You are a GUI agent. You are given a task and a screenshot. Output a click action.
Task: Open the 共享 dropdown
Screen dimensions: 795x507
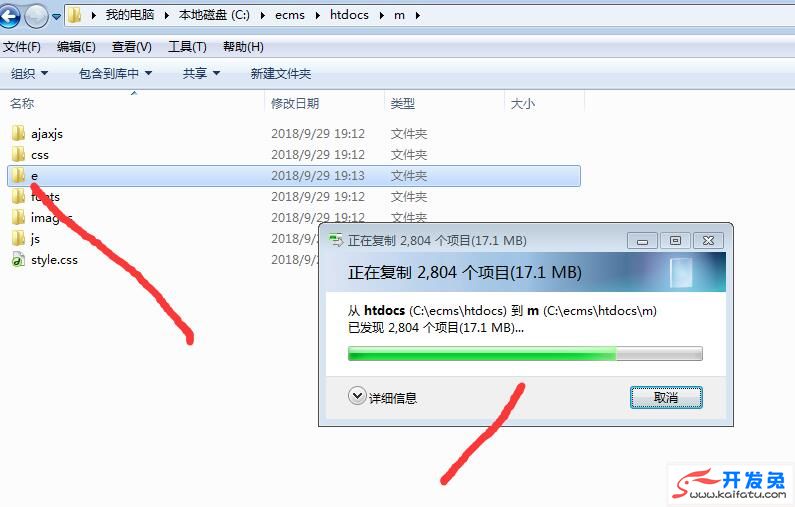coord(201,74)
